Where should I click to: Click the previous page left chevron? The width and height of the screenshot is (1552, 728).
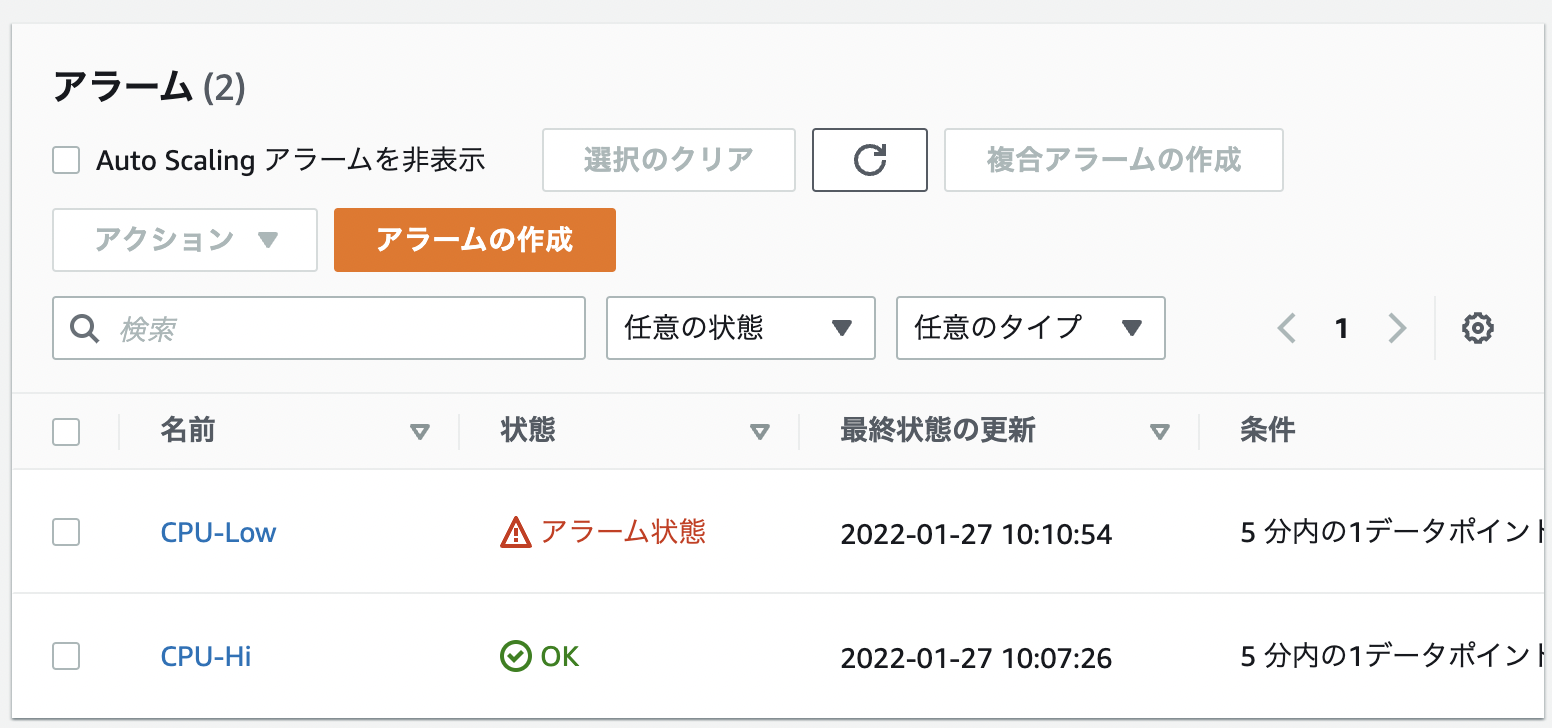pos(1286,328)
